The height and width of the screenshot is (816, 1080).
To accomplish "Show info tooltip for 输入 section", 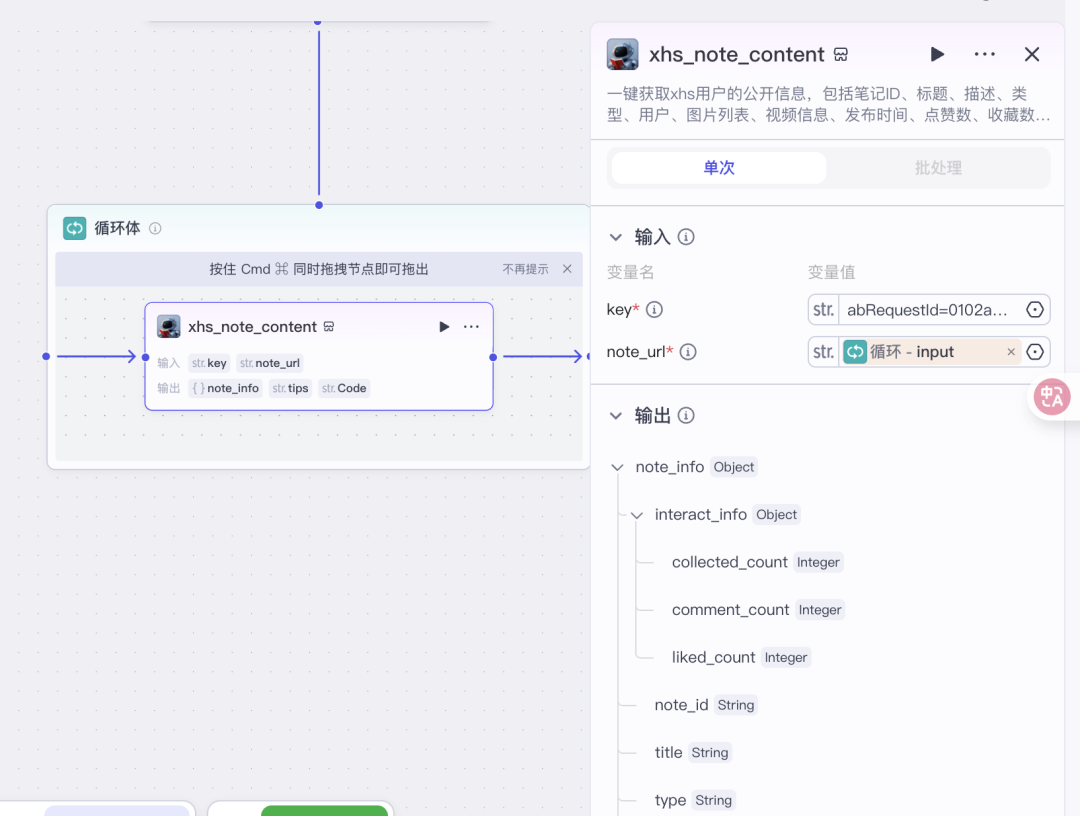I will 685,237.
